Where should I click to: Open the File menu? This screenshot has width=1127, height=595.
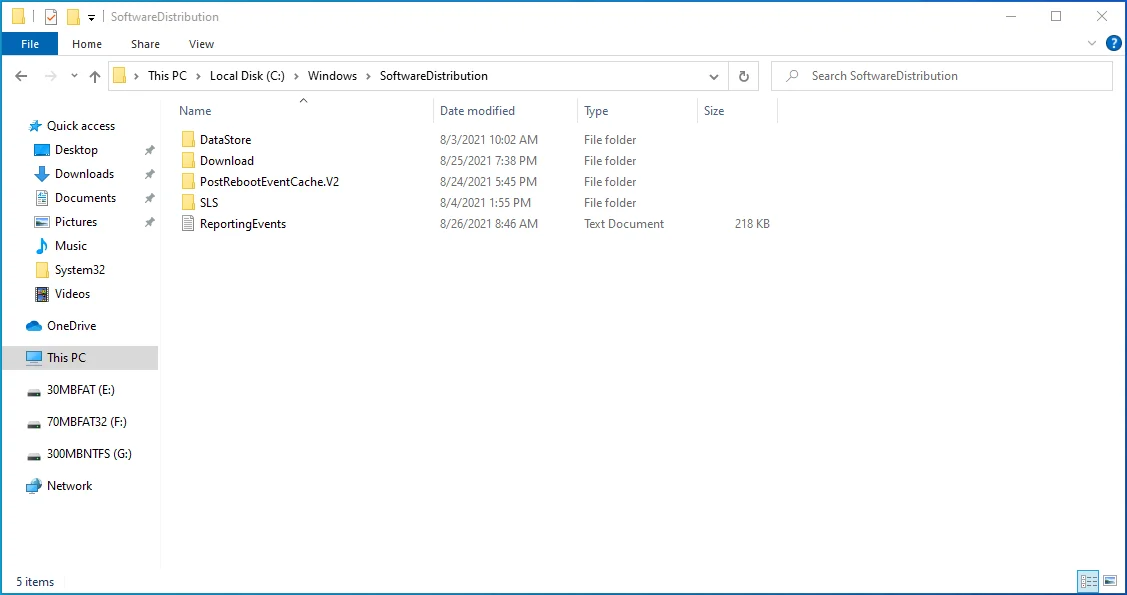pyautogui.click(x=30, y=44)
